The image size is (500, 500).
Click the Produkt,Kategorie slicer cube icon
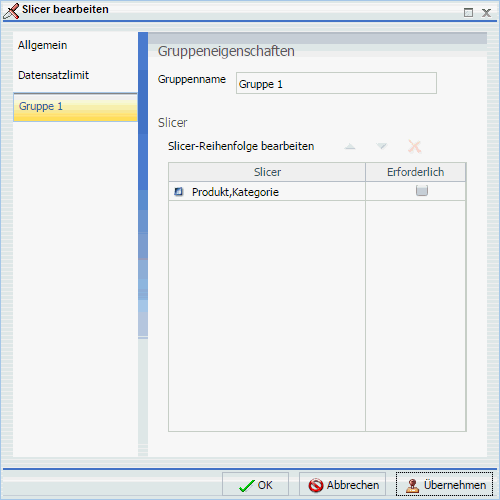pyautogui.click(x=179, y=192)
